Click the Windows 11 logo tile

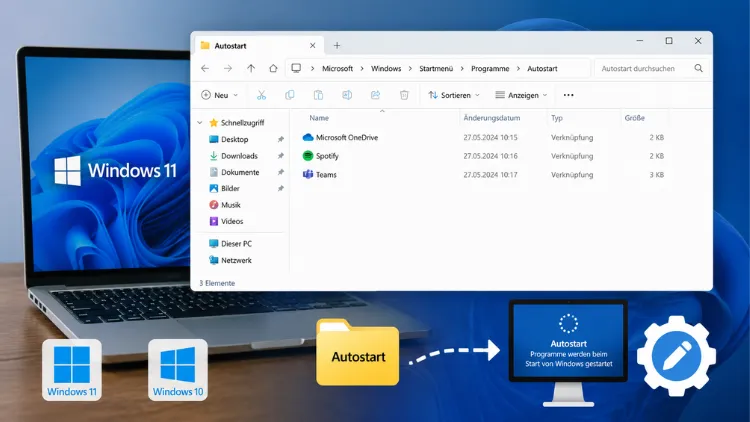pos(72,370)
